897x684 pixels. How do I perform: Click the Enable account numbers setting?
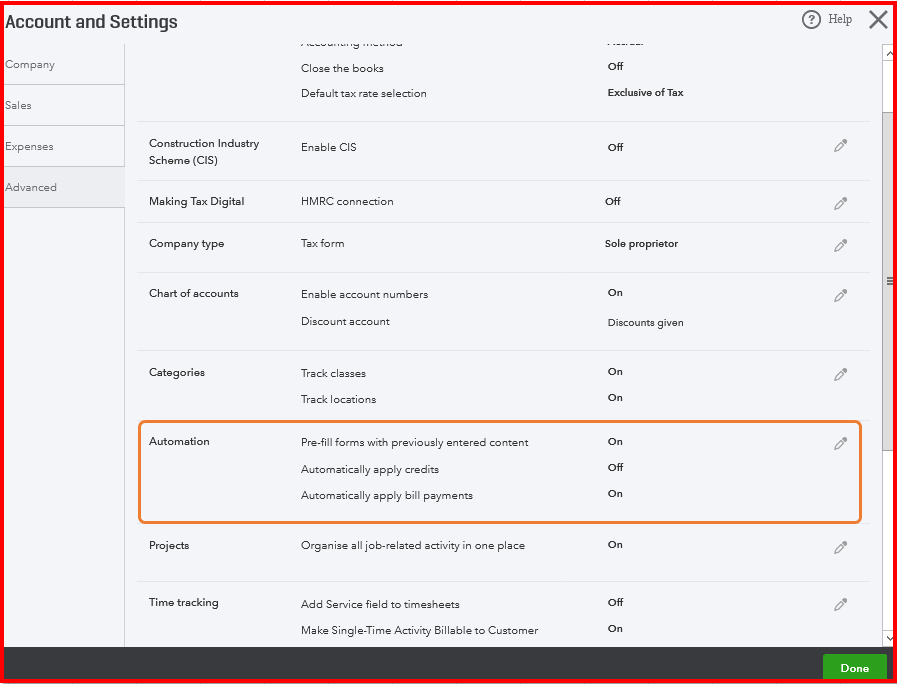(x=364, y=294)
